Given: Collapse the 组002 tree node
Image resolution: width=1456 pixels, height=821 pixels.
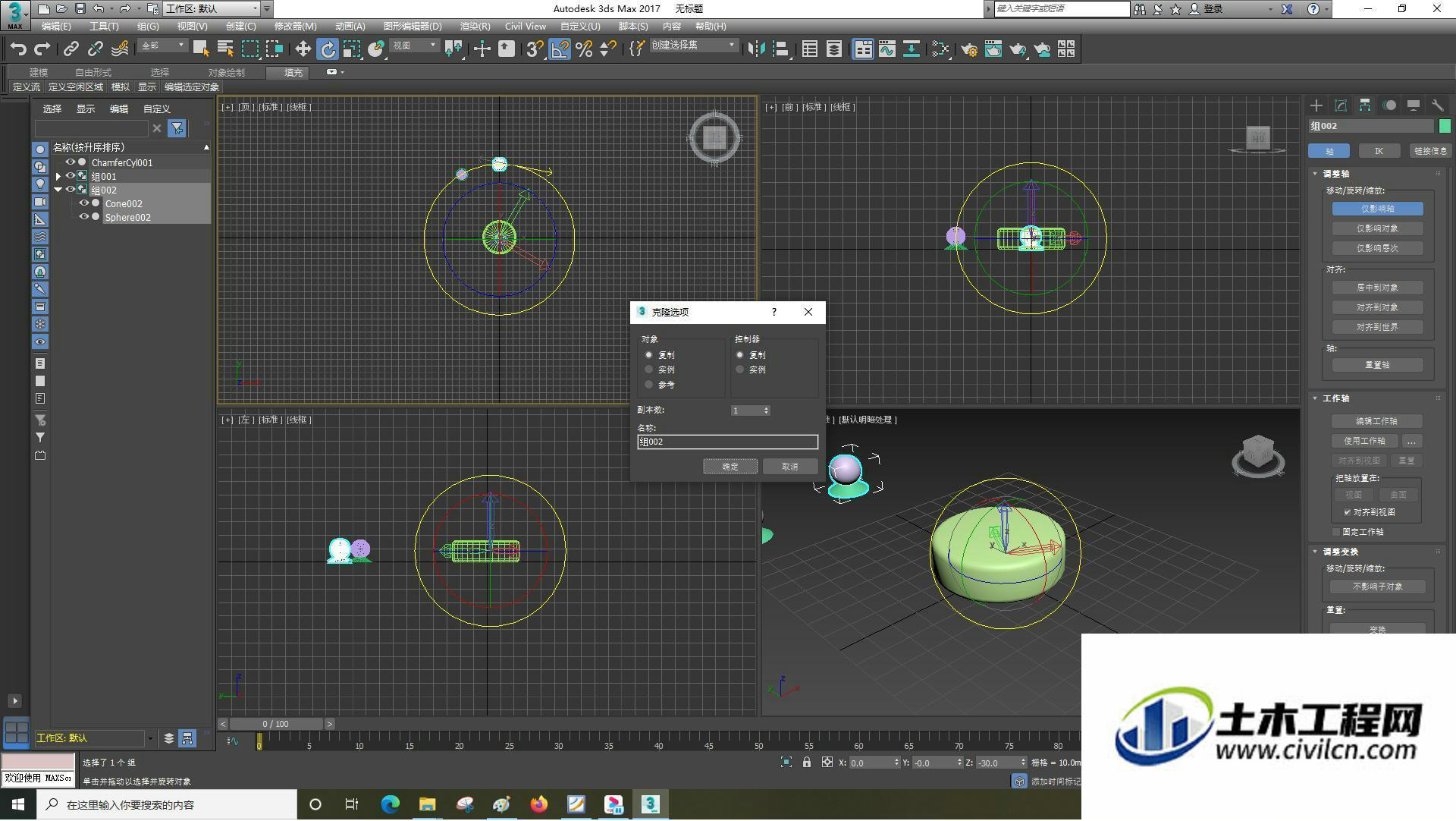Looking at the screenshot, I should (58, 190).
